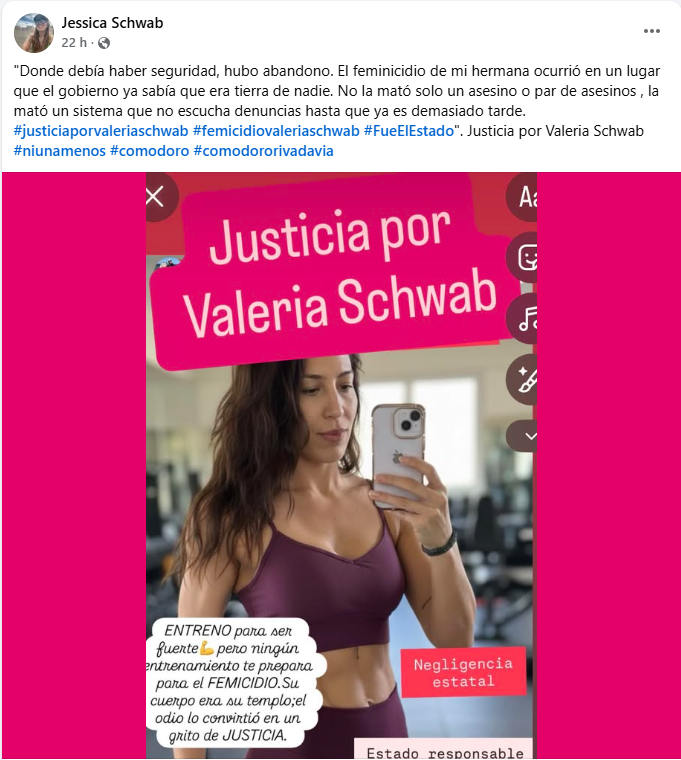Open the #comodororivadavia hashtag
Screen dimensions: 681x760
pyautogui.click(x=263, y=151)
